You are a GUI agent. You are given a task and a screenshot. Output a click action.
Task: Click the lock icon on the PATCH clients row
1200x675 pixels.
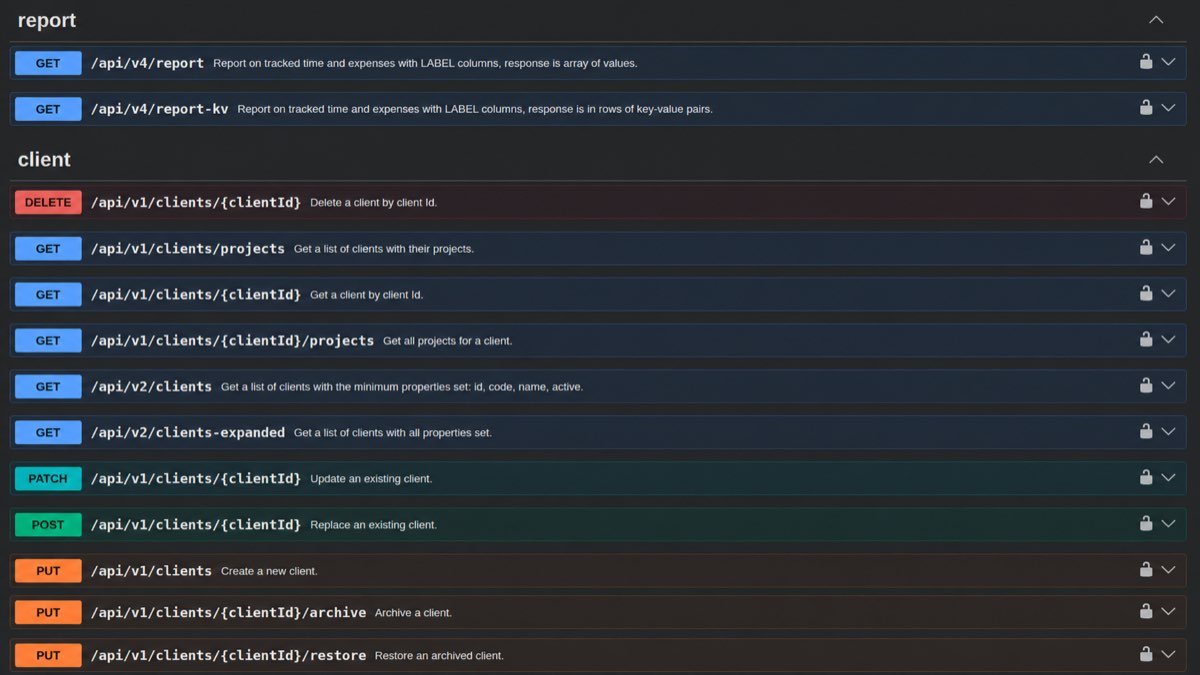click(1146, 477)
